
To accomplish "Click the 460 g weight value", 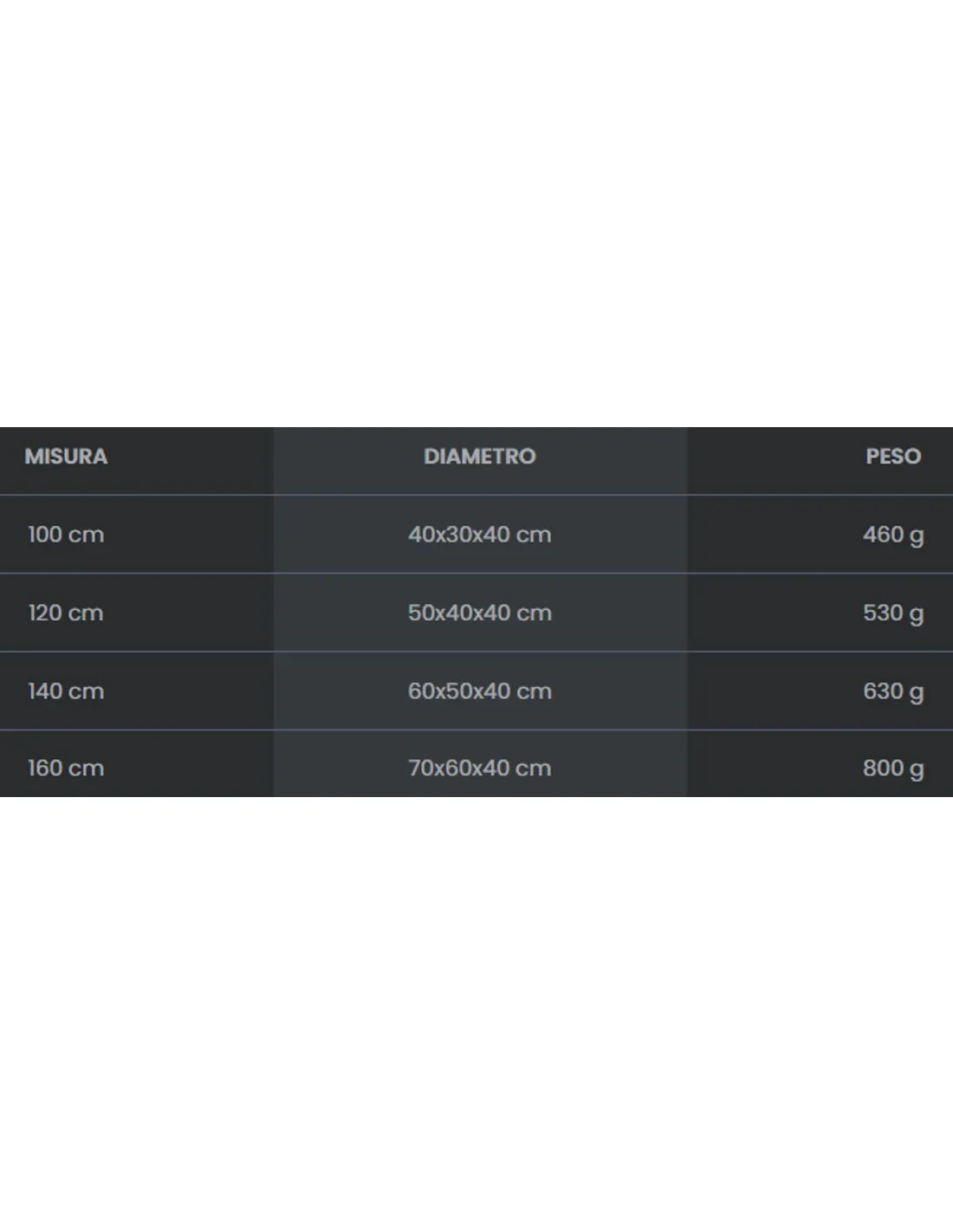I will click(893, 535).
